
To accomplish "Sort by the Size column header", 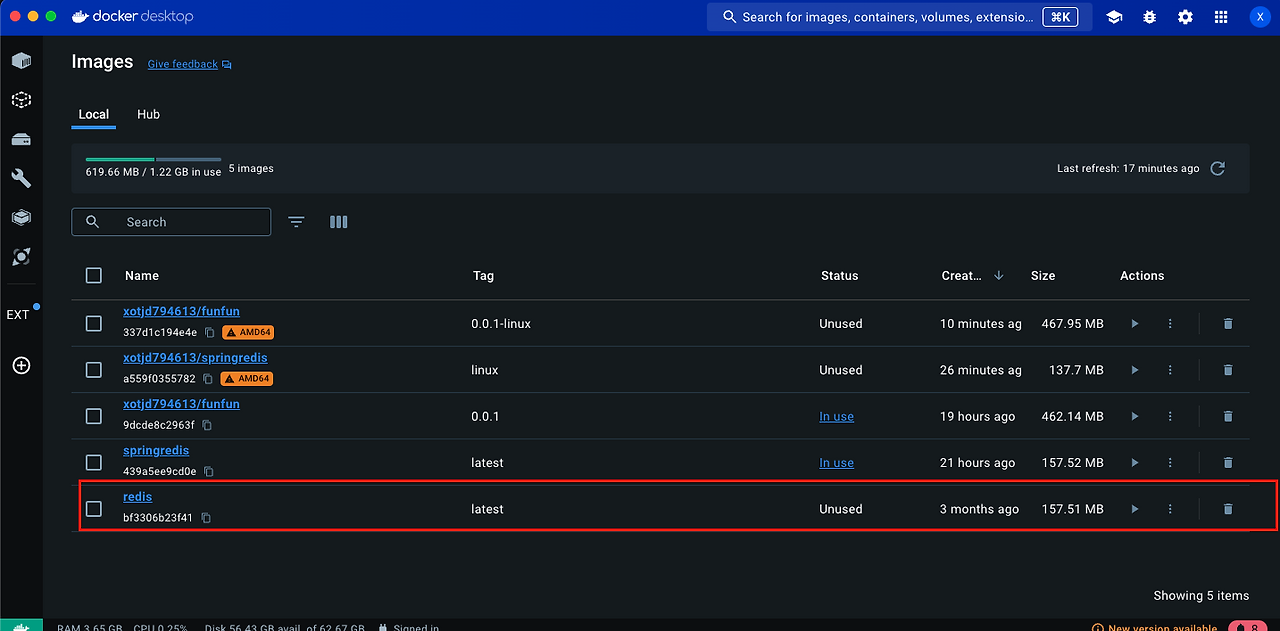I will (x=1043, y=276).
